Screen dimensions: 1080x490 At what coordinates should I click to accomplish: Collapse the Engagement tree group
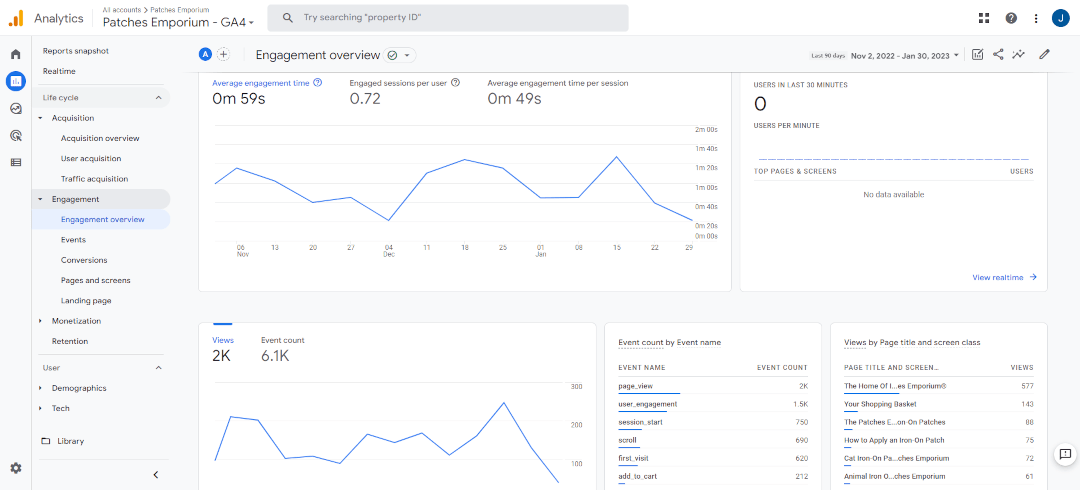(41, 199)
